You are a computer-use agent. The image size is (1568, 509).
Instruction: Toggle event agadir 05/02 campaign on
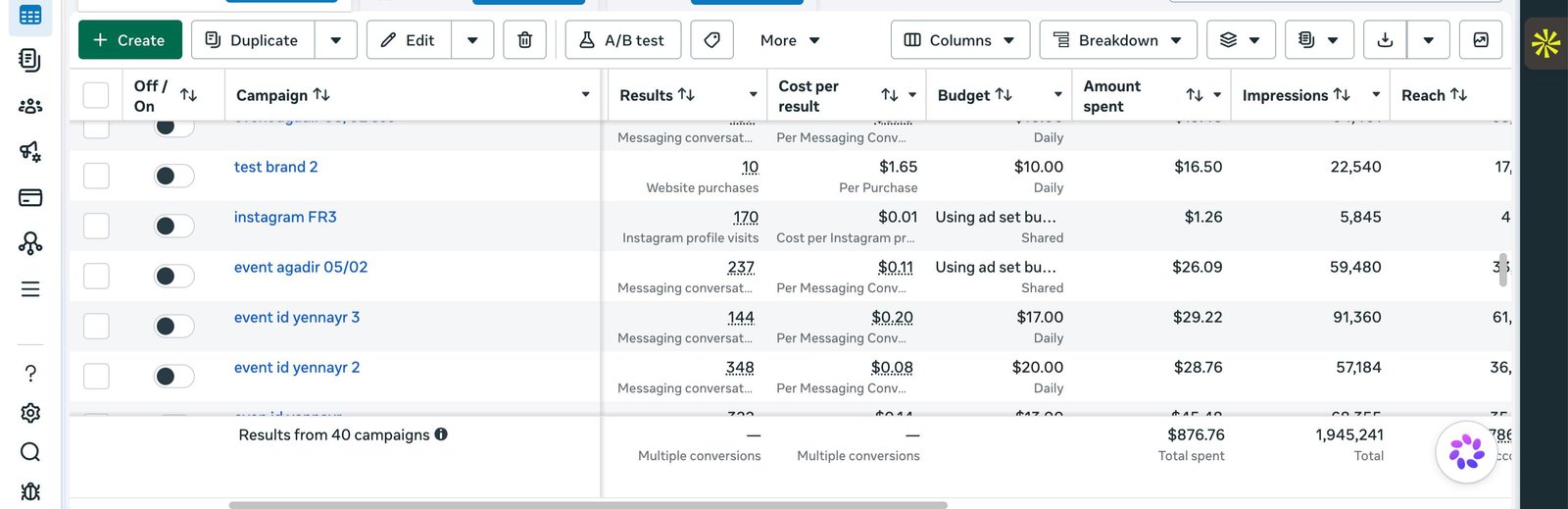point(174,276)
